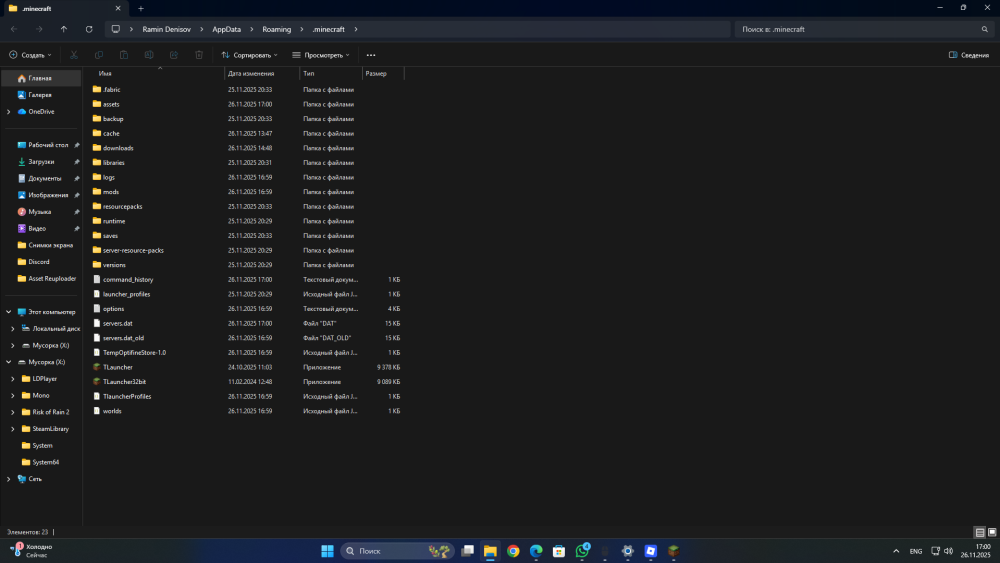Sort by Date modified column header
The width and height of the screenshot is (1000, 563).
(x=262, y=73)
